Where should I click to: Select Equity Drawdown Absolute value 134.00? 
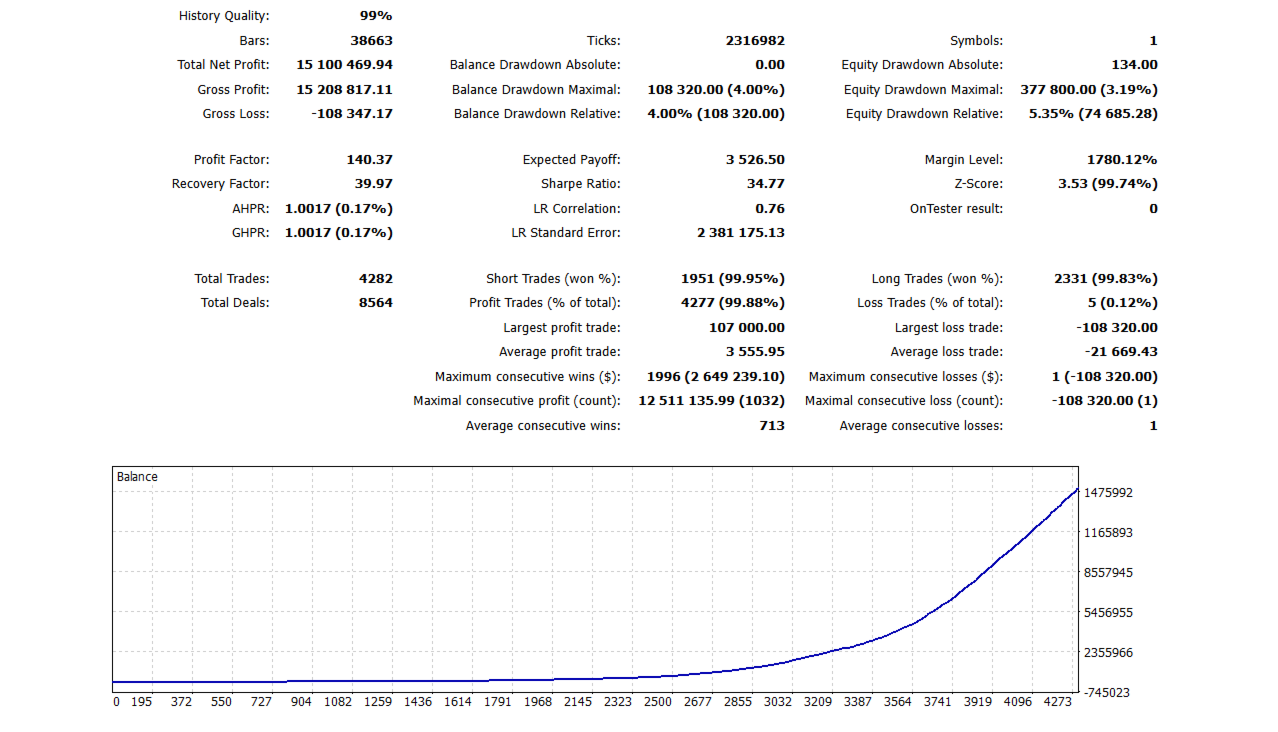click(x=1134, y=65)
